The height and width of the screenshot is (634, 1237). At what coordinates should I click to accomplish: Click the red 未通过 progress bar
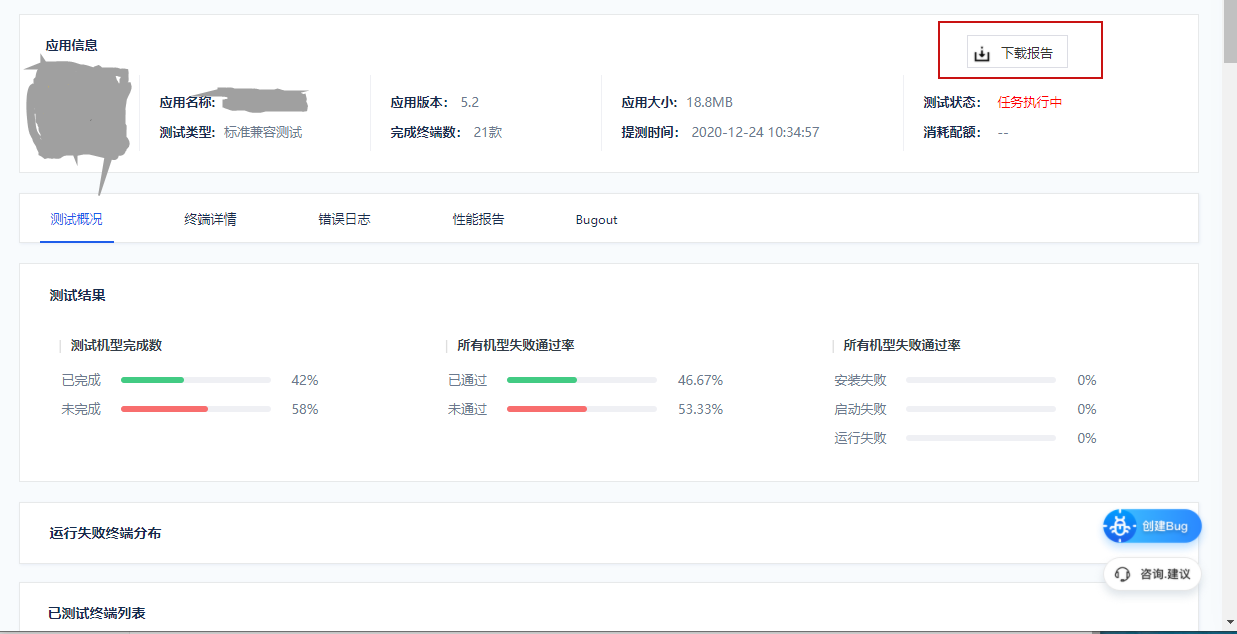click(x=582, y=409)
